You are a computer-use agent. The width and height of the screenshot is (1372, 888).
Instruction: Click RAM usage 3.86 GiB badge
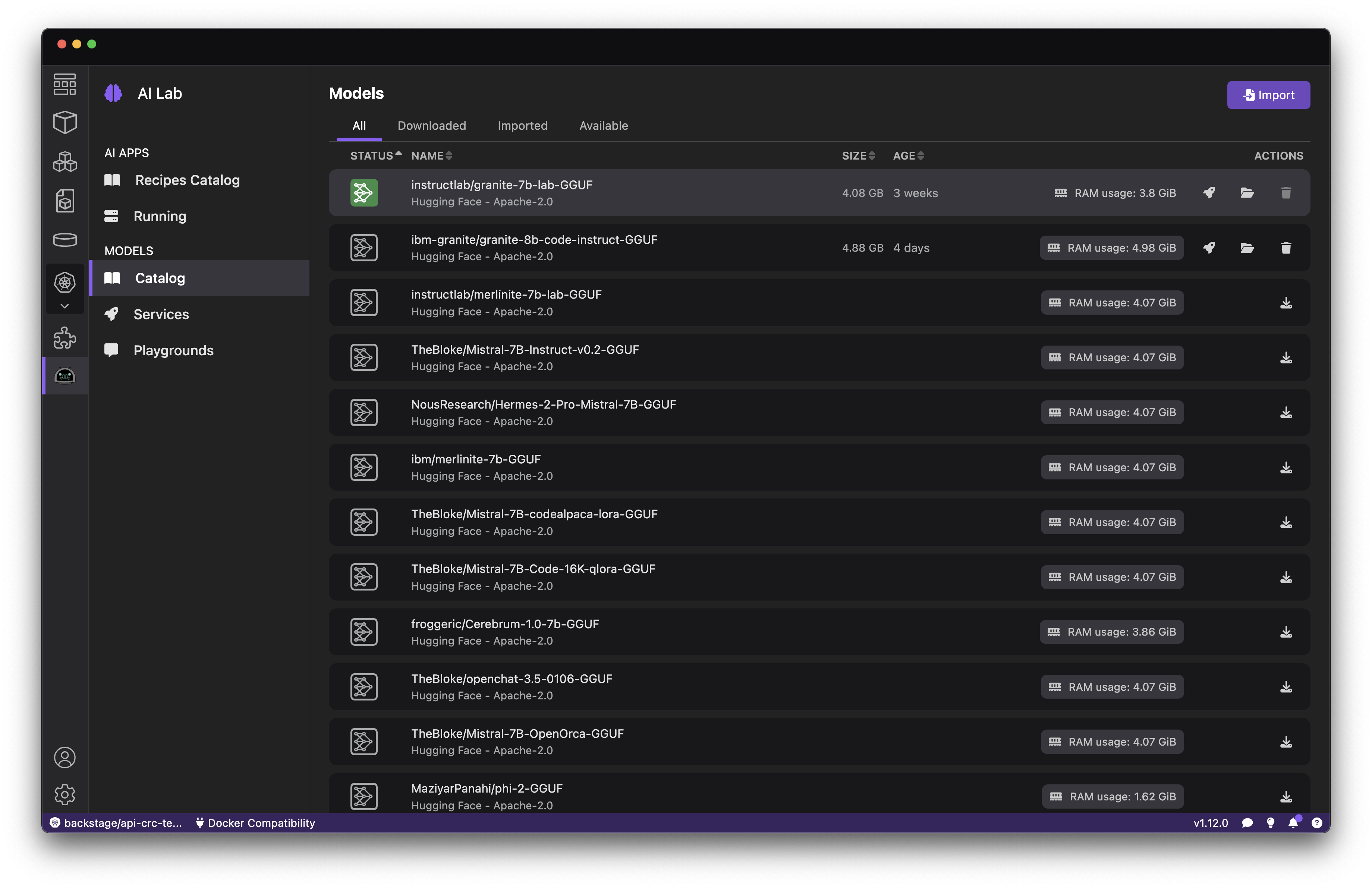coord(1111,632)
